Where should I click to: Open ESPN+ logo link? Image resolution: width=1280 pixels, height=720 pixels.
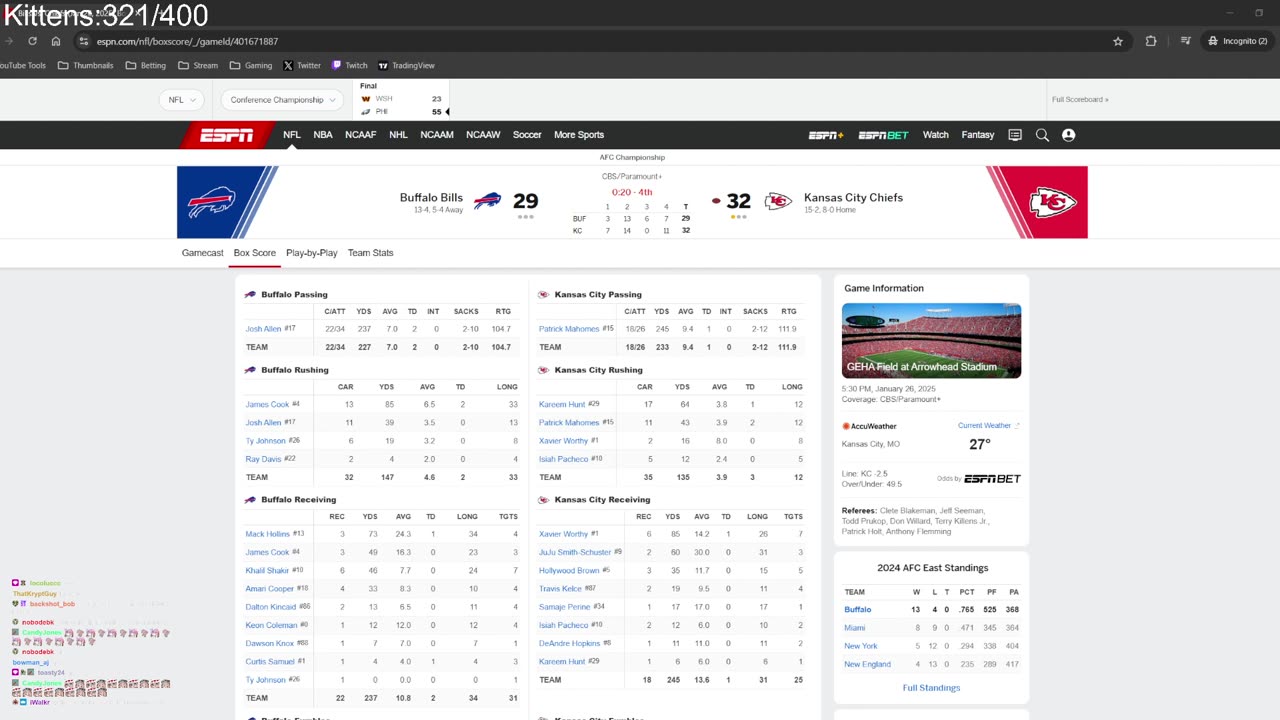(x=826, y=135)
